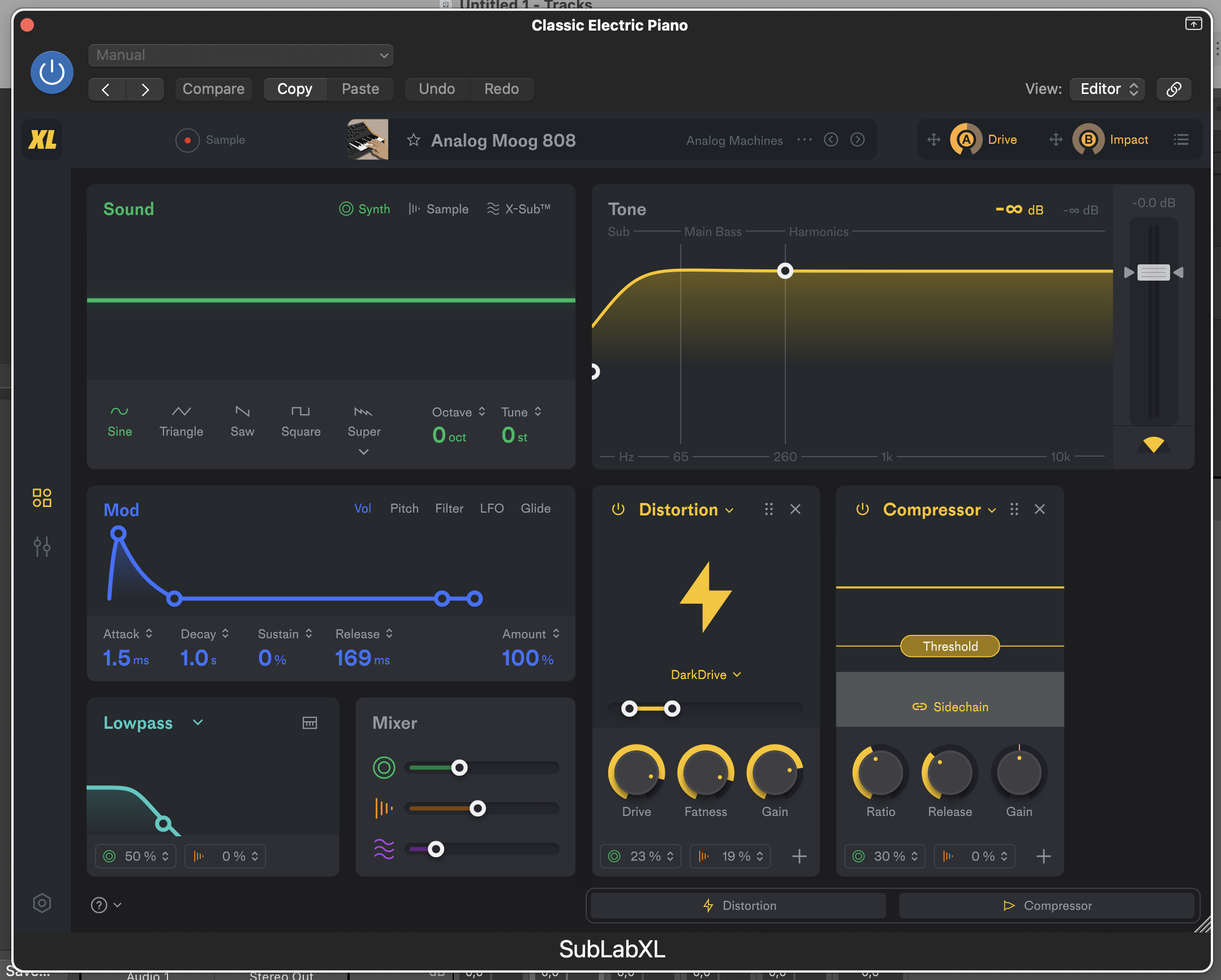The image size is (1221, 980).
Task: Select the Compressor tab at bottom
Action: click(1047, 905)
